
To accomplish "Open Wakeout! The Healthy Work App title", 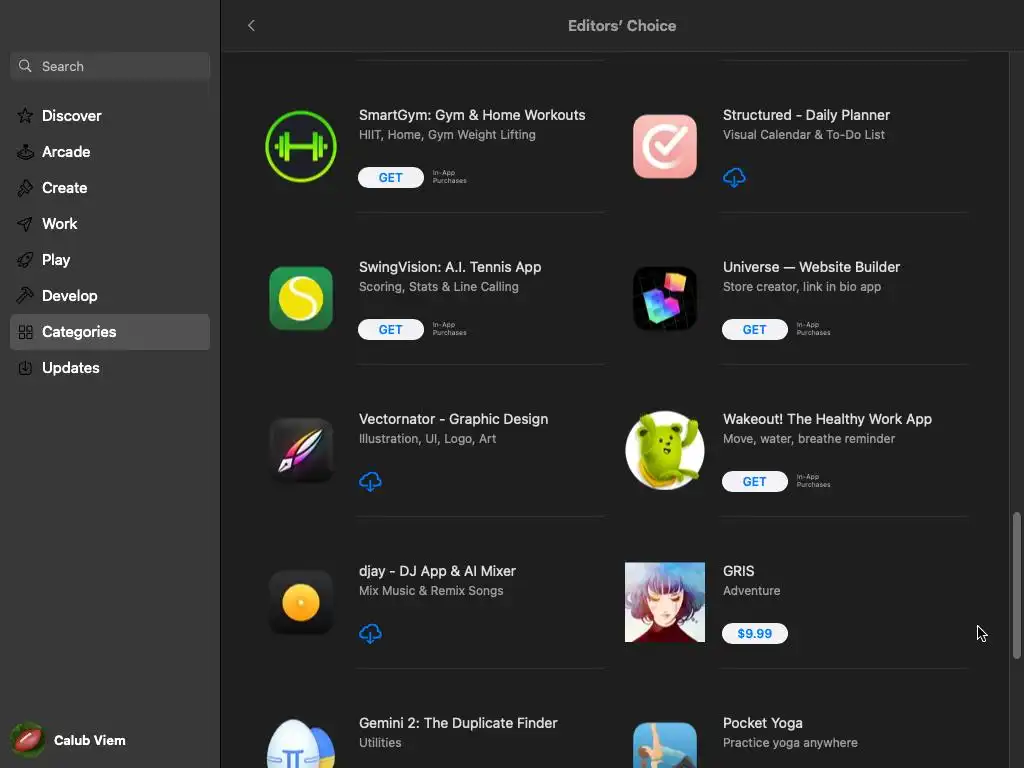I will [827, 419].
